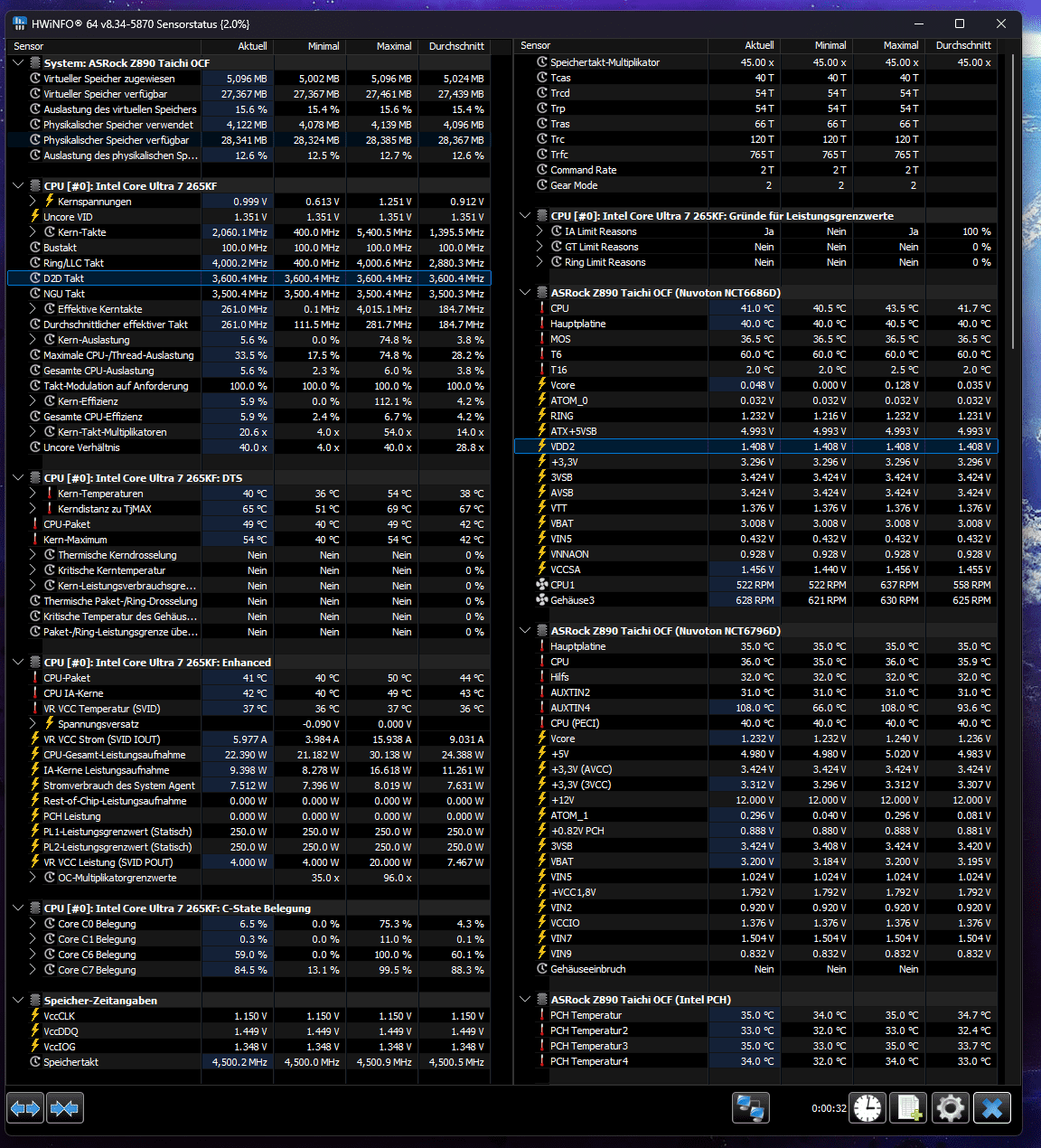Screen dimensions: 1041x1148
Task: Click the thermometer icon beside PCH Temperatur2
Action: point(542,1030)
